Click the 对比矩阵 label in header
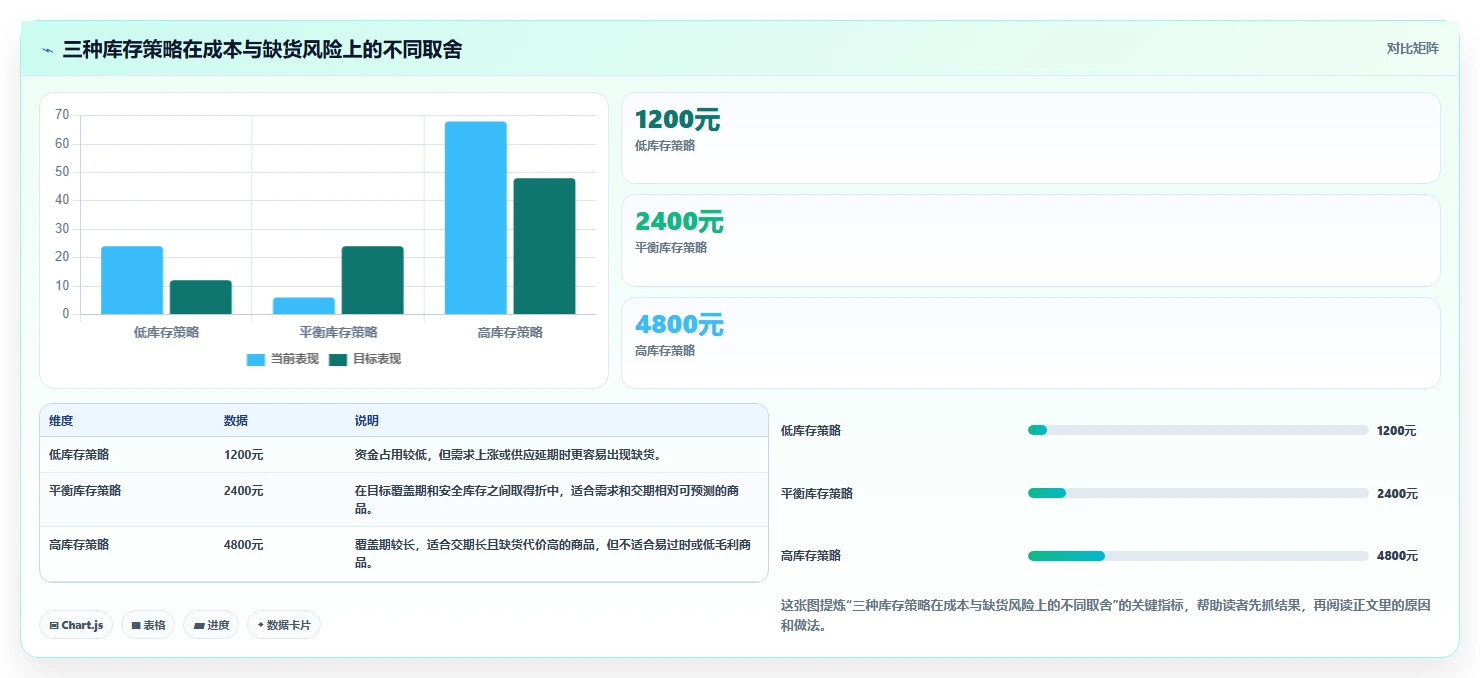This screenshot has height=678, width=1480. click(x=1412, y=49)
